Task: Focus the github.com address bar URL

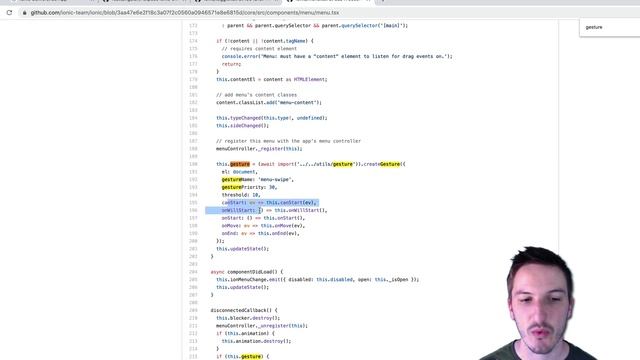Action: pyautogui.click(x=184, y=13)
